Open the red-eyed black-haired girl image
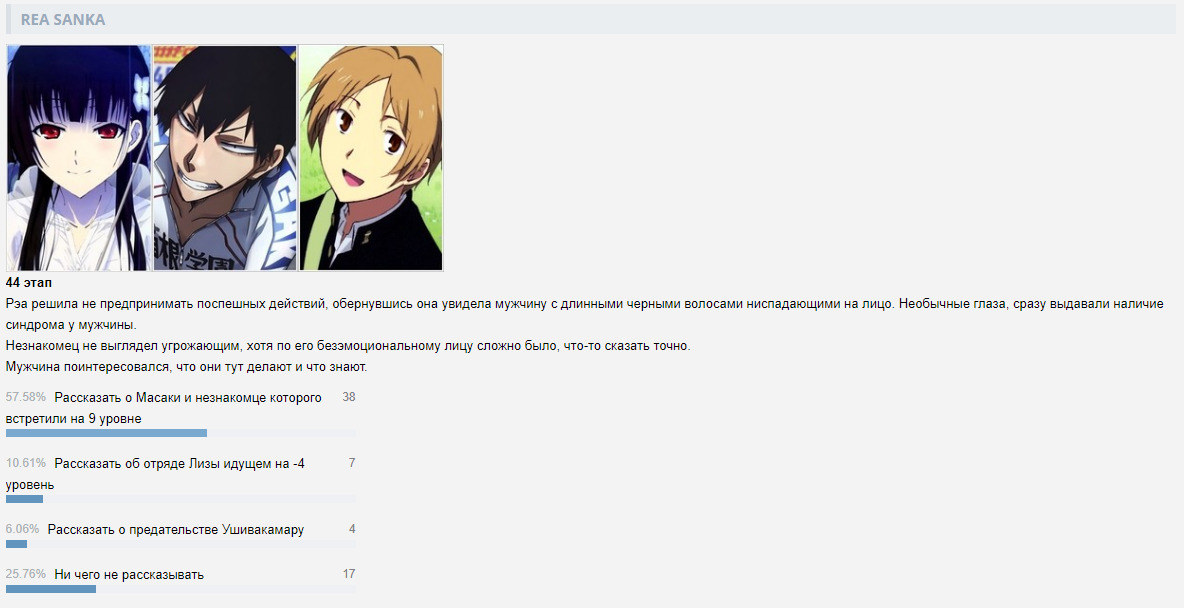Viewport: 1184px width, 608px height. pos(79,158)
